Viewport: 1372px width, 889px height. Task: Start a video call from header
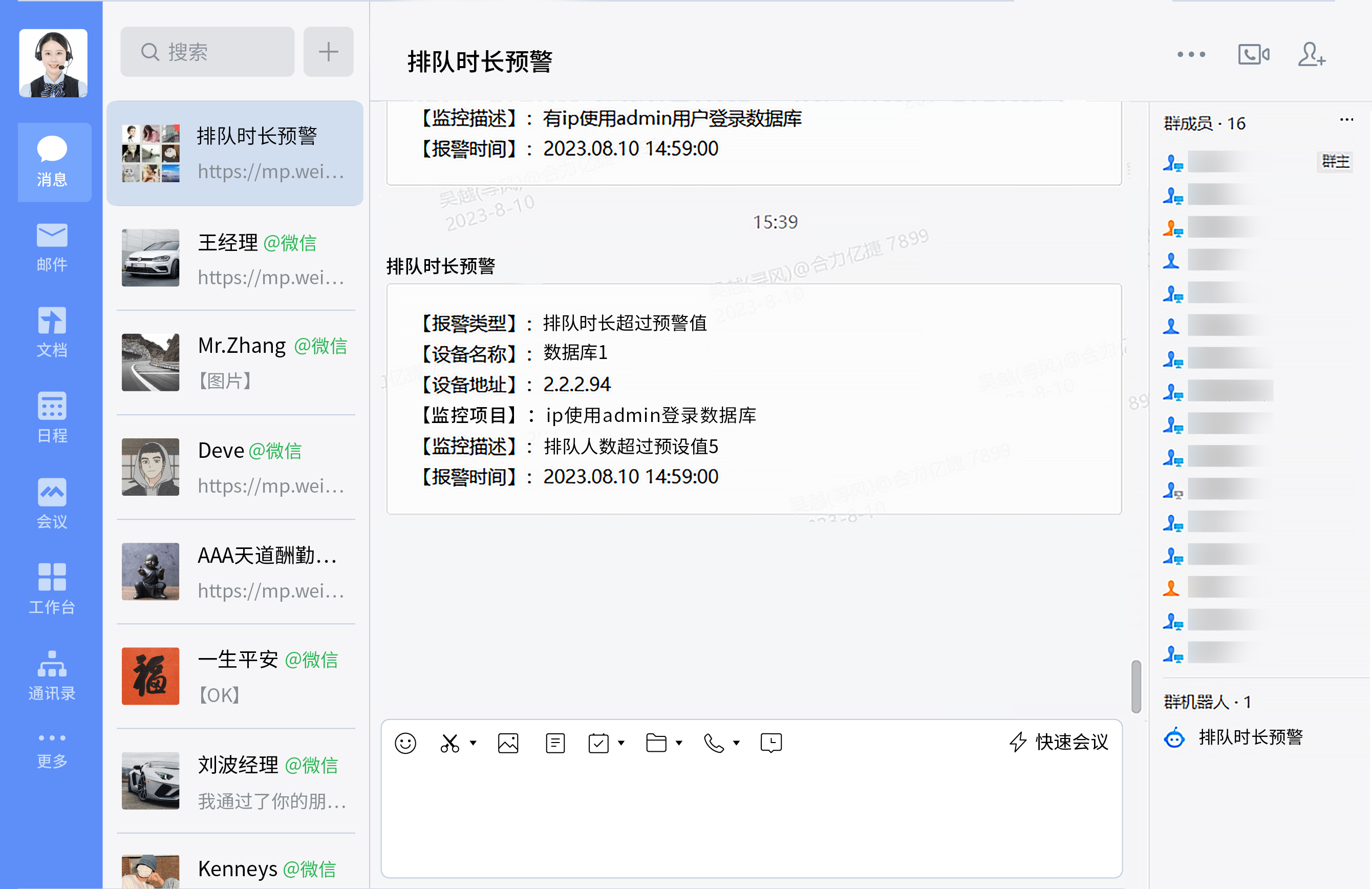tap(1253, 55)
